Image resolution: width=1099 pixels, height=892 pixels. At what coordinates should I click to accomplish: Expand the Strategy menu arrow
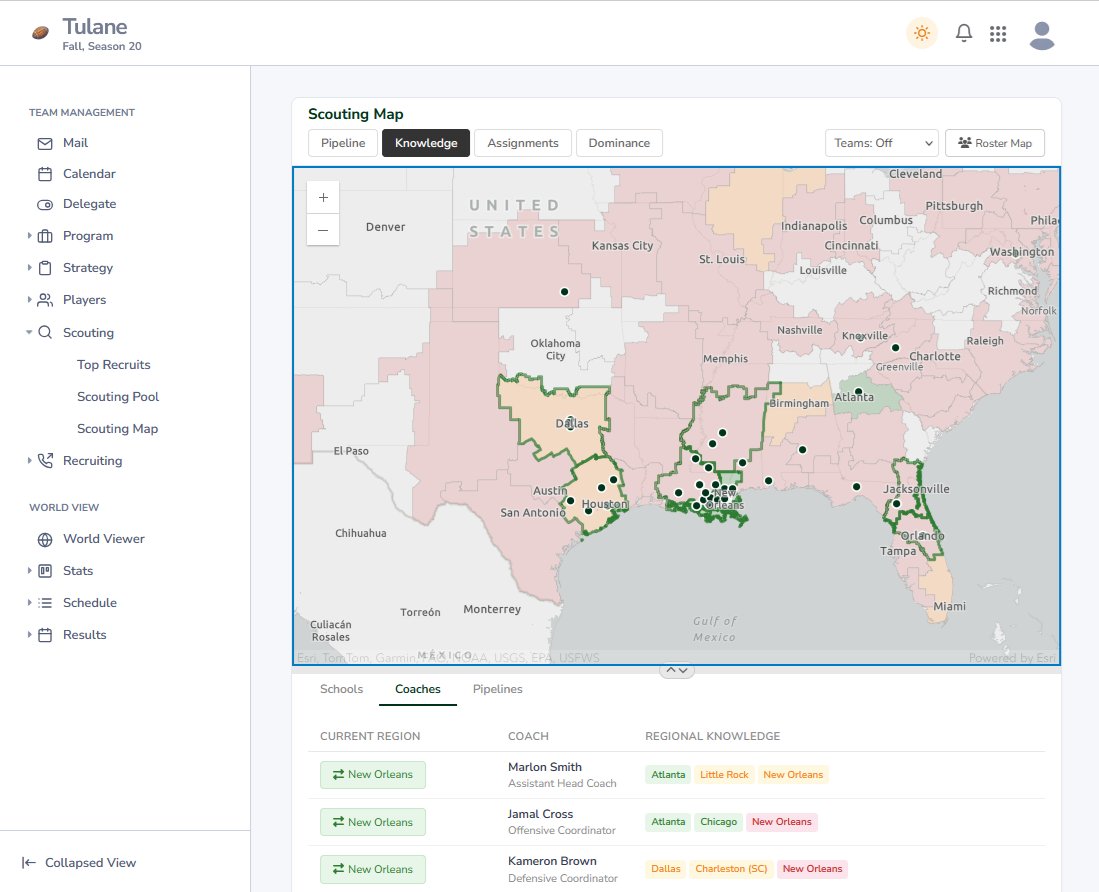coord(29,268)
